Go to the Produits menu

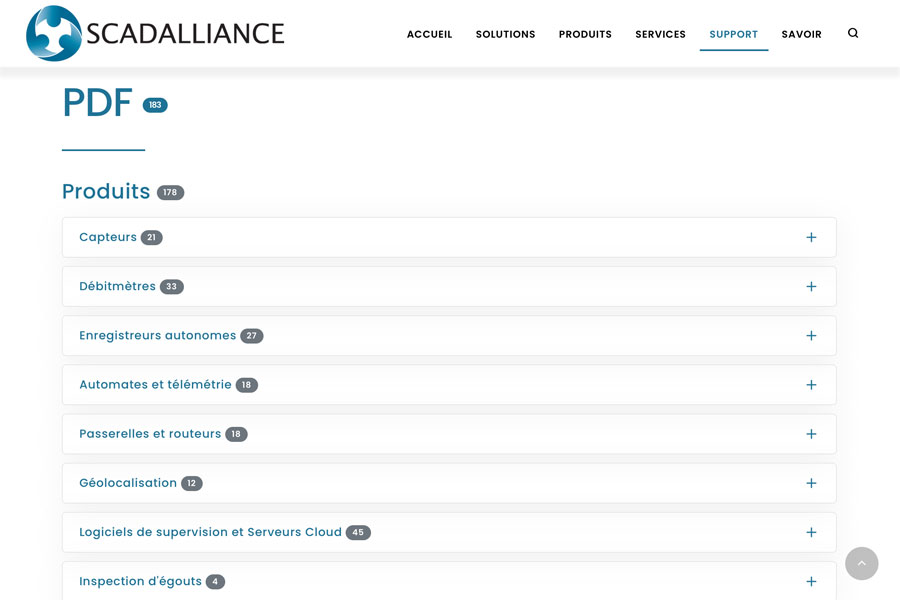585,34
